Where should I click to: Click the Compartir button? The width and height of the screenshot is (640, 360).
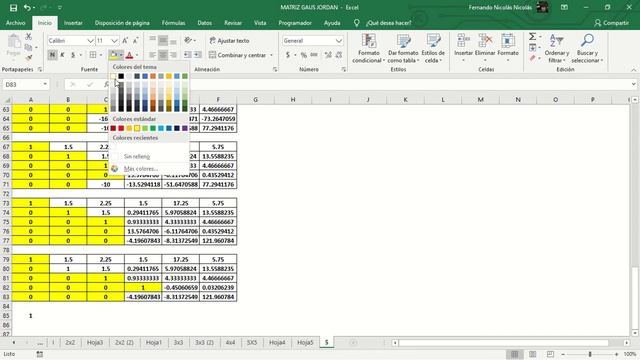[x=611, y=23]
